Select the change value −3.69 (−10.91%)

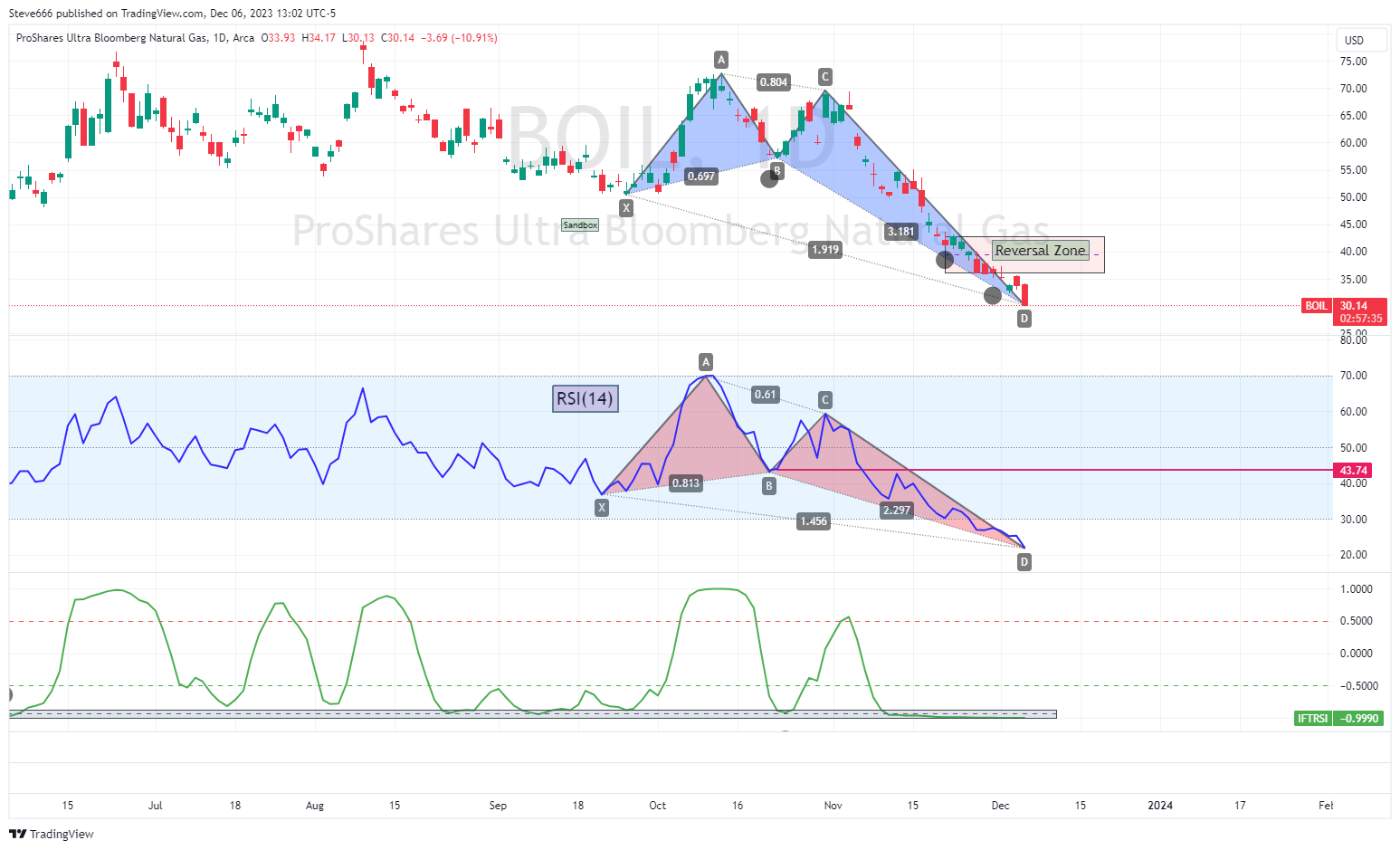click(x=460, y=38)
